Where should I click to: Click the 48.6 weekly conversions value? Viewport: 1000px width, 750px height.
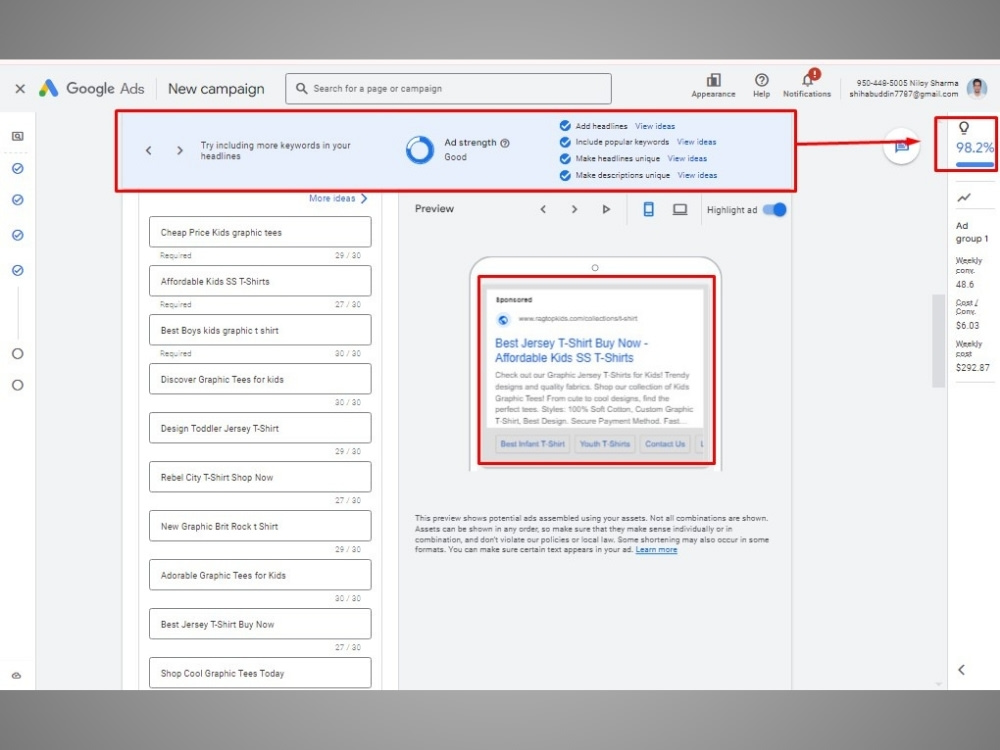click(x=965, y=284)
